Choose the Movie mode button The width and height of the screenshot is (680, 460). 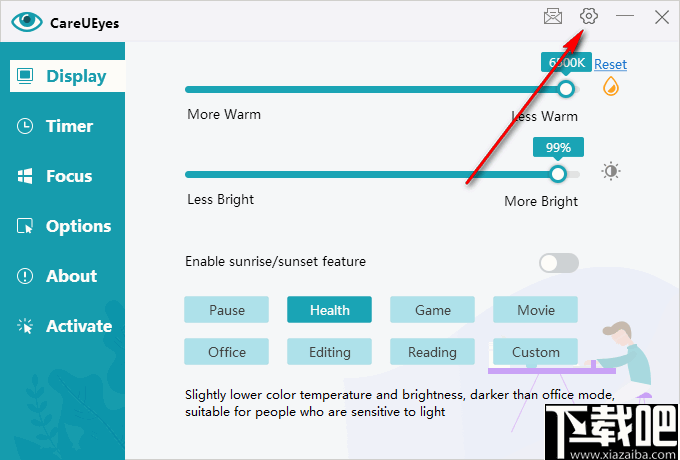(x=536, y=310)
